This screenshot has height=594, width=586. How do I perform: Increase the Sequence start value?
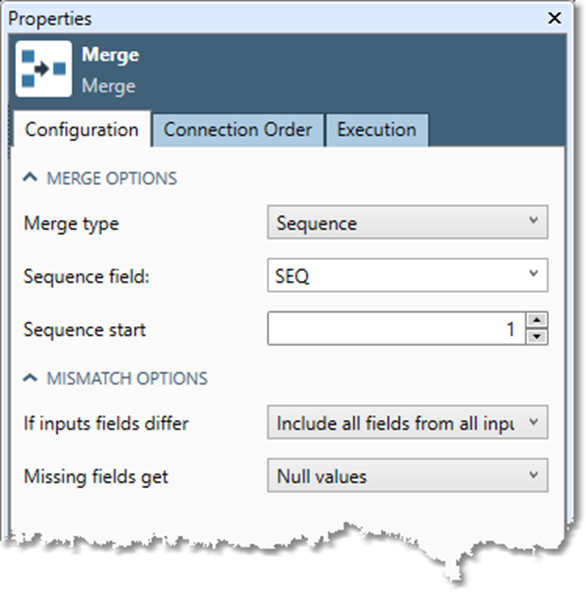(536, 320)
